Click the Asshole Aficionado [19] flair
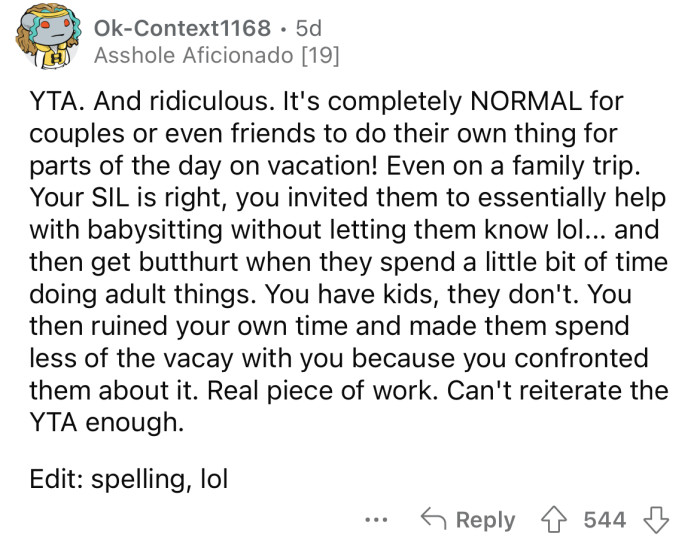This screenshot has height=549, width=700. point(216,57)
